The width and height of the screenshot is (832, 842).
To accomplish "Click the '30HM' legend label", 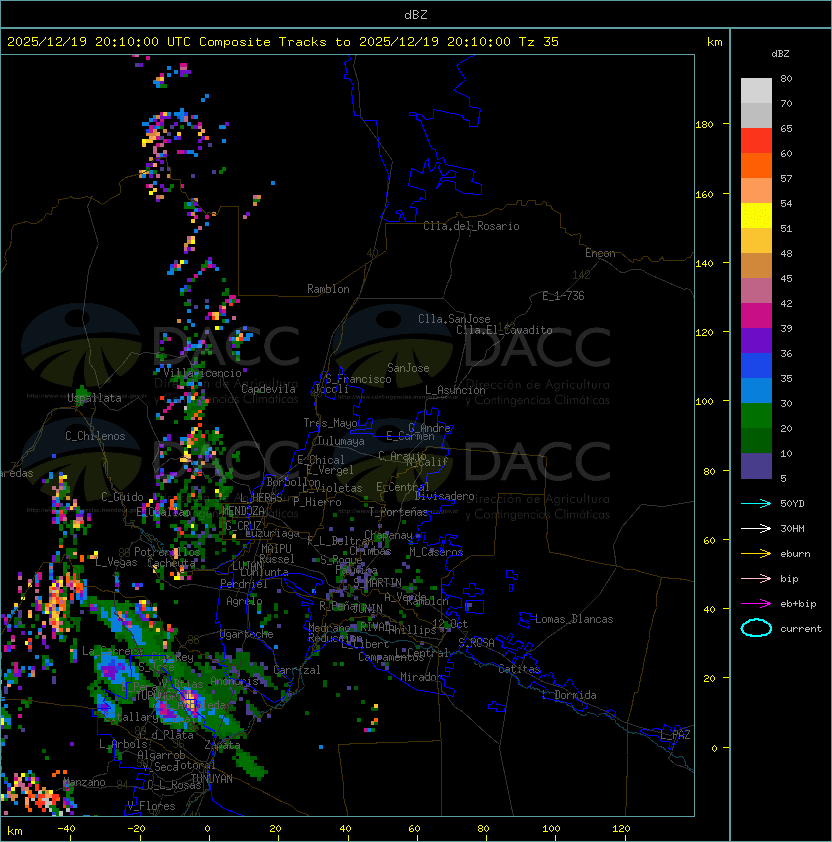I will click(x=792, y=528).
